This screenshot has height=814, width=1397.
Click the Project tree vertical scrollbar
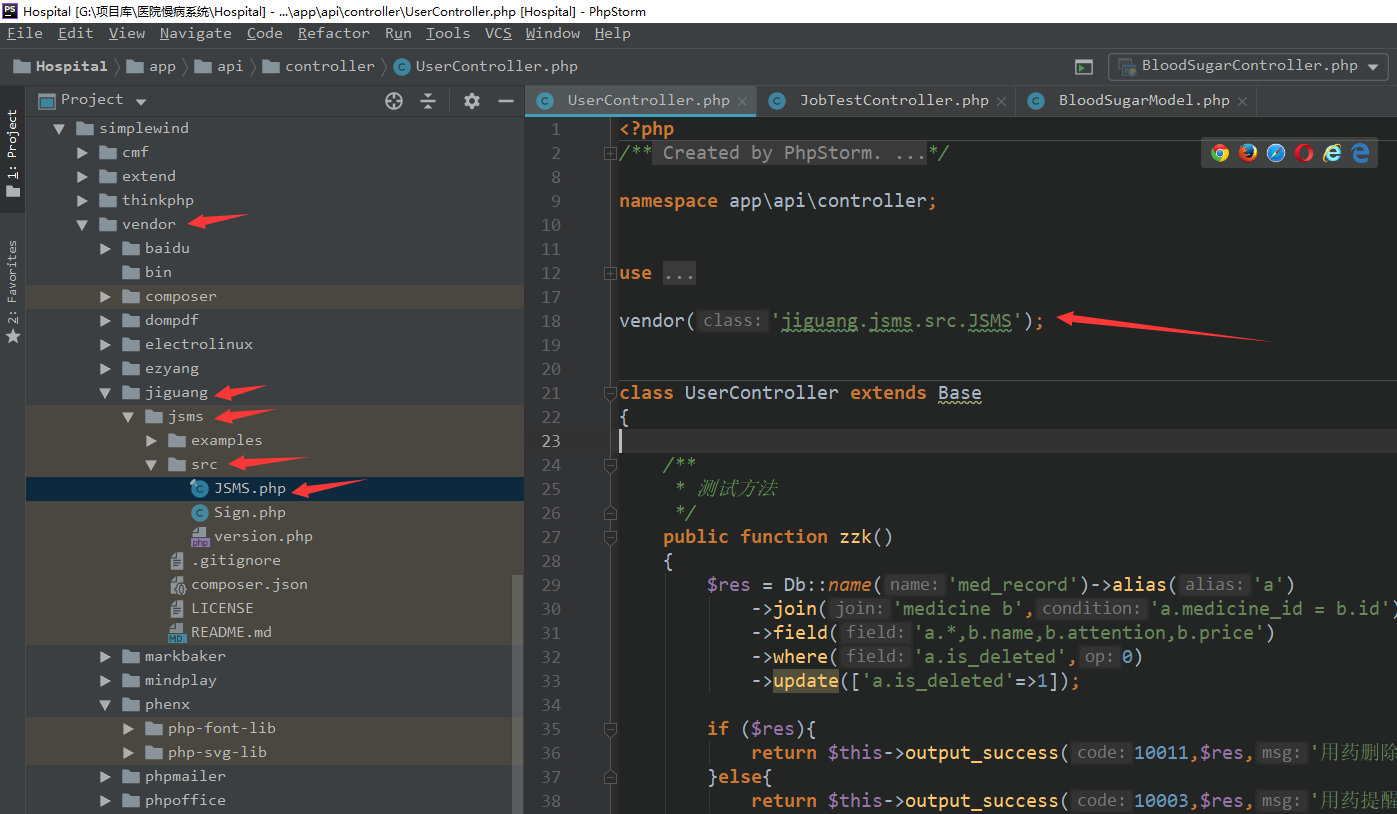[517, 694]
